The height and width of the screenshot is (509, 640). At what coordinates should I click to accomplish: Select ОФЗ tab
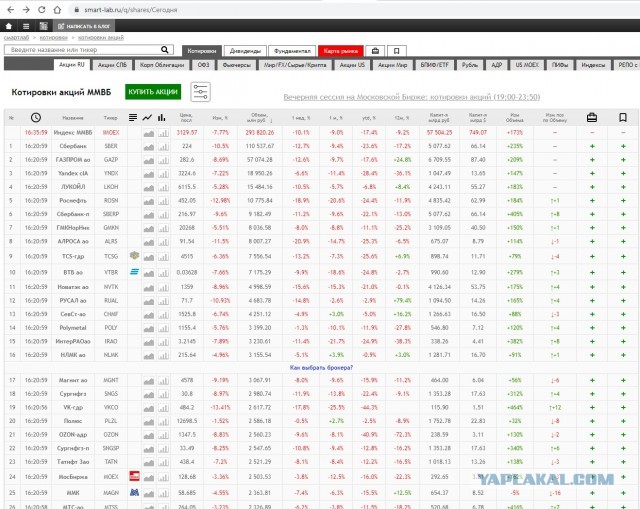[203, 65]
